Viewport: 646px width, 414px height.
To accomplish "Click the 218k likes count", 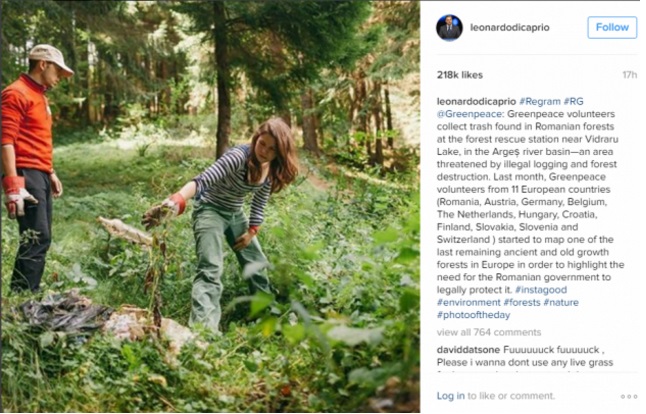I will [x=460, y=75].
